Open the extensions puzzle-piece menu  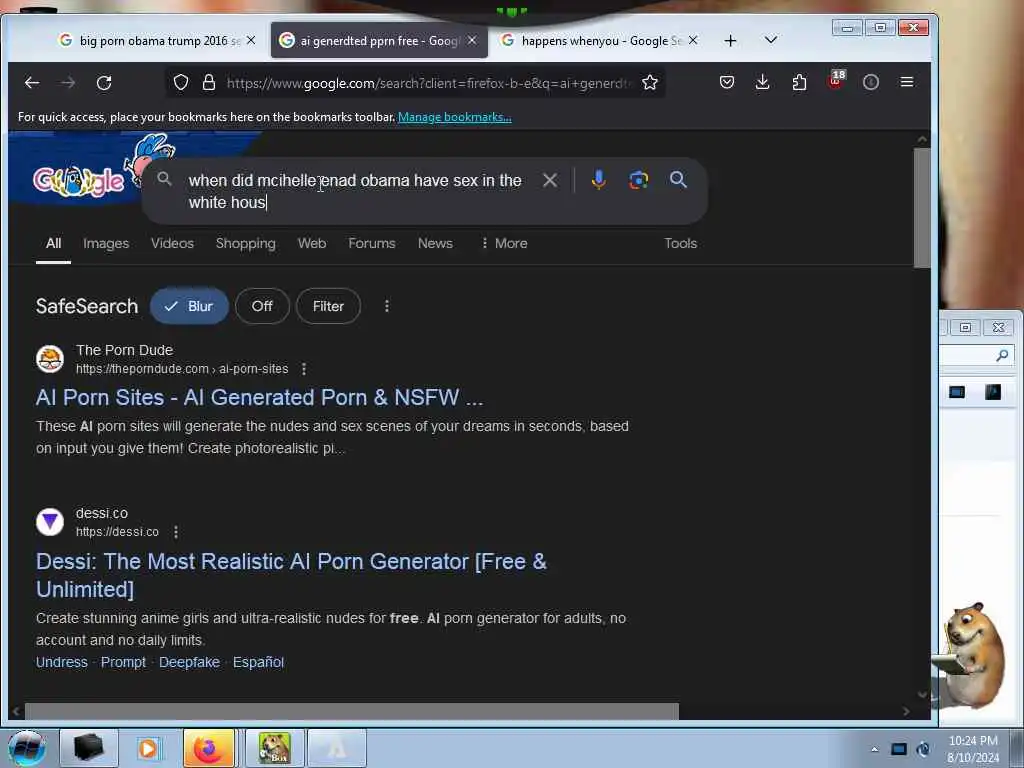coord(799,82)
